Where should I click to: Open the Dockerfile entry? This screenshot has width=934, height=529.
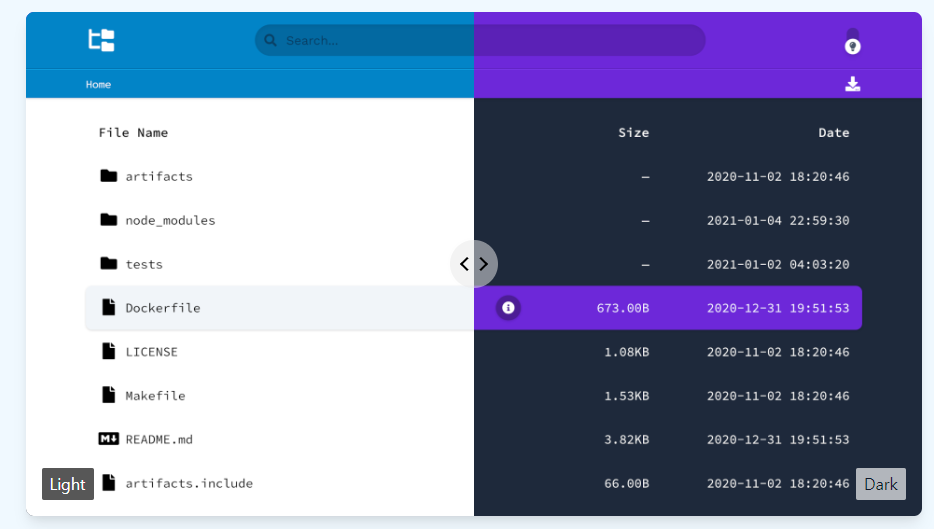pyautogui.click(x=163, y=308)
